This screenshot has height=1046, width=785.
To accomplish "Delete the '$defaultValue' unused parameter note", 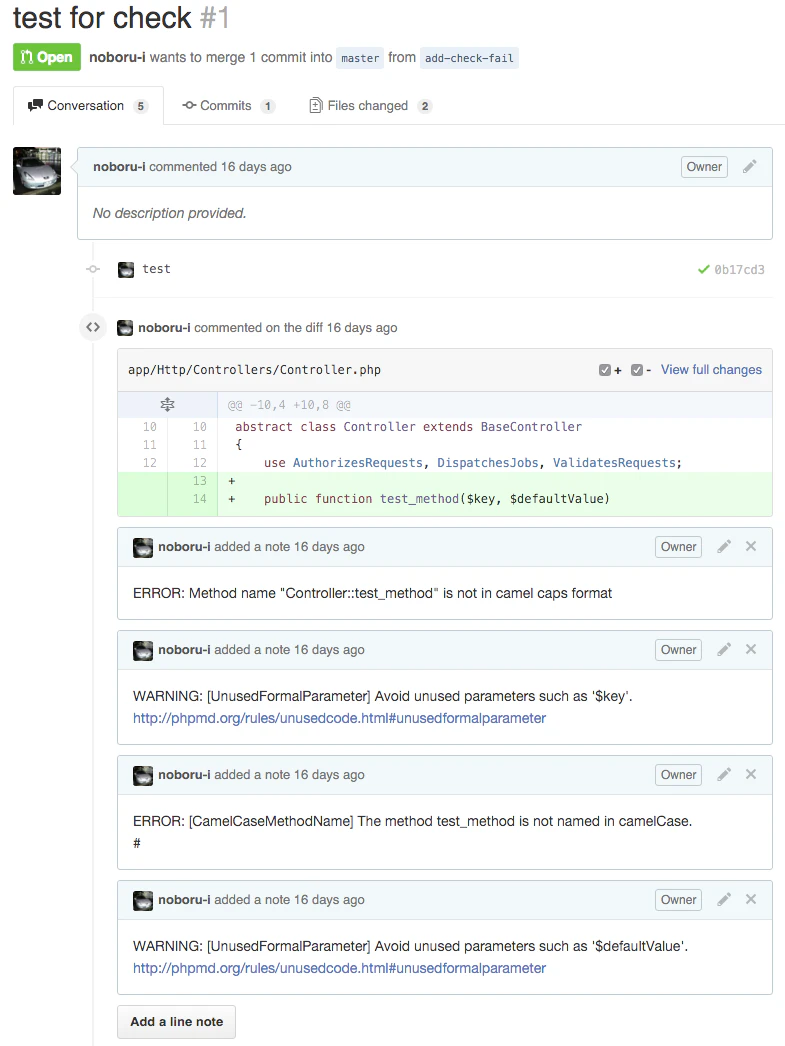I will [751, 899].
